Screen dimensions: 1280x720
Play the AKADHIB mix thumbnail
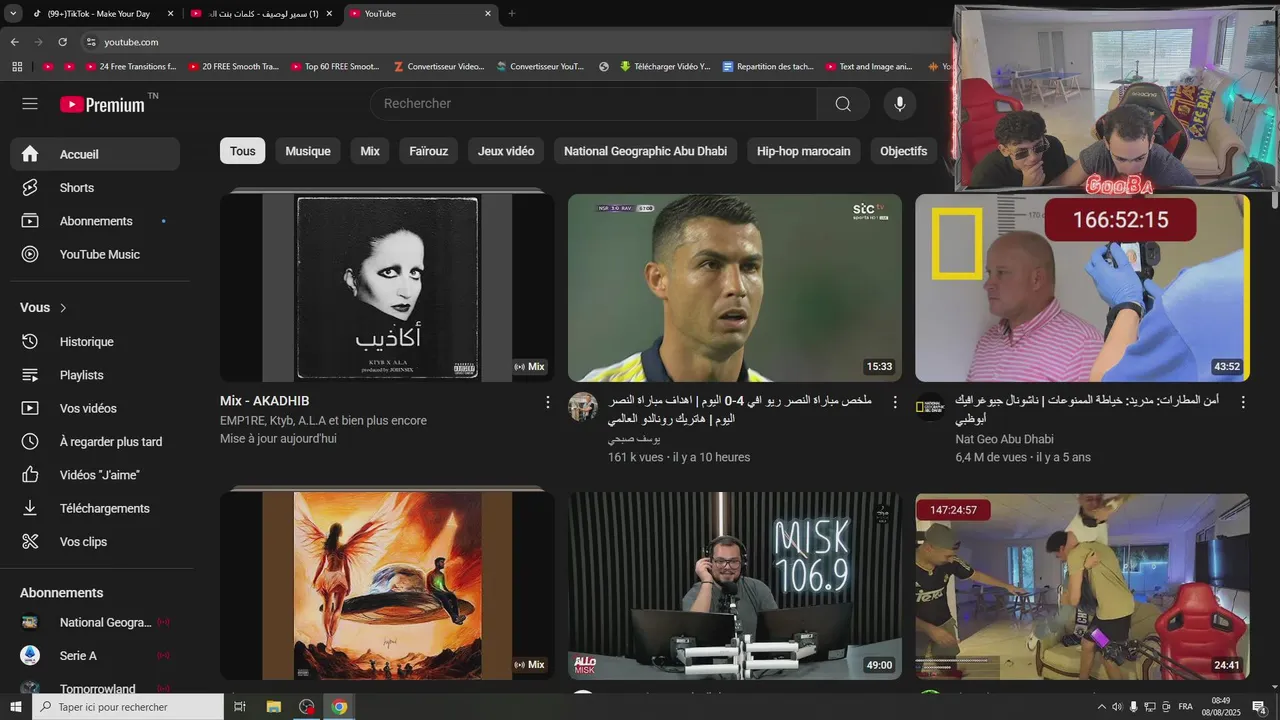pos(387,288)
